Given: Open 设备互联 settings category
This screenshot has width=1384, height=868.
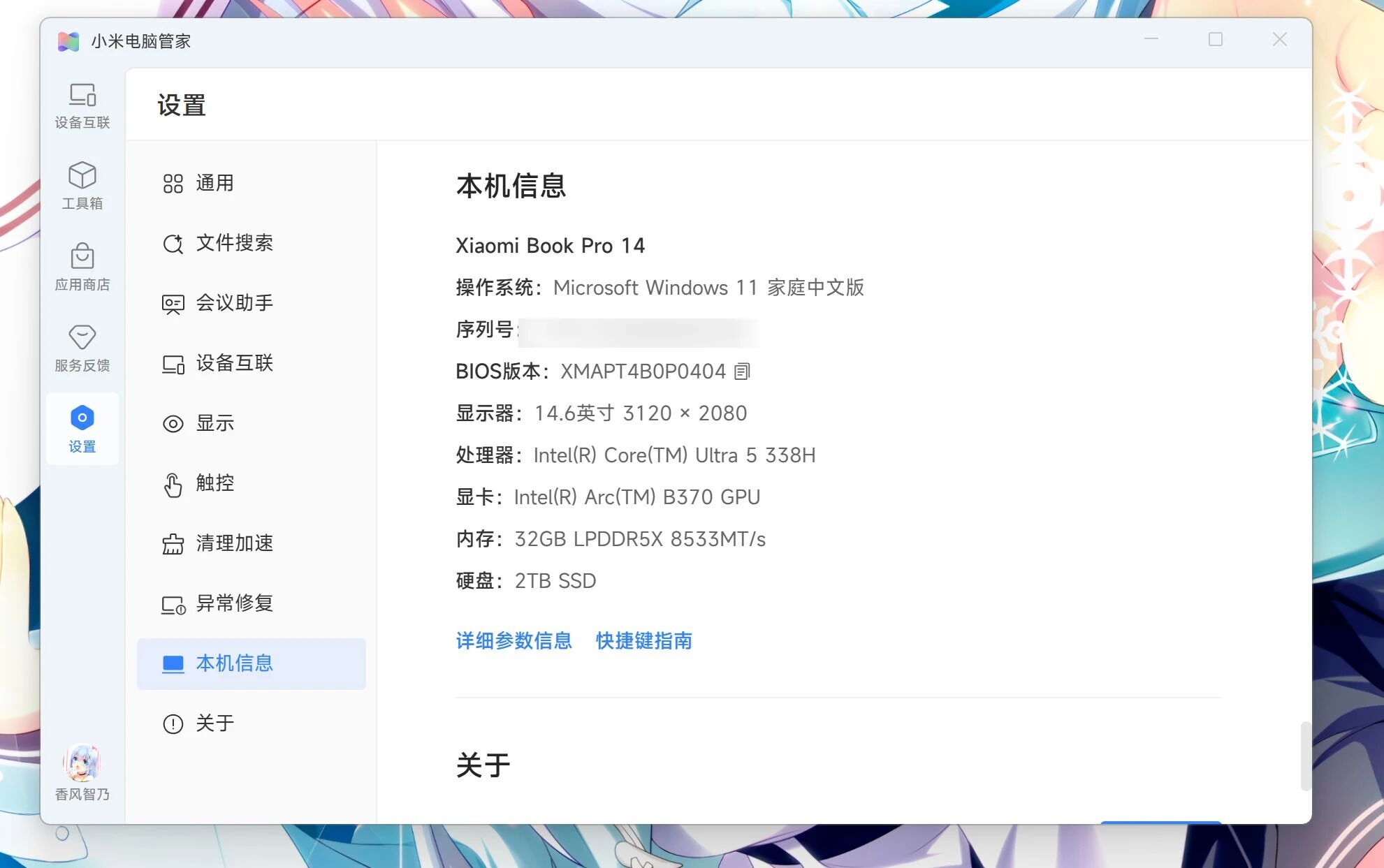Looking at the screenshot, I should click(x=234, y=363).
